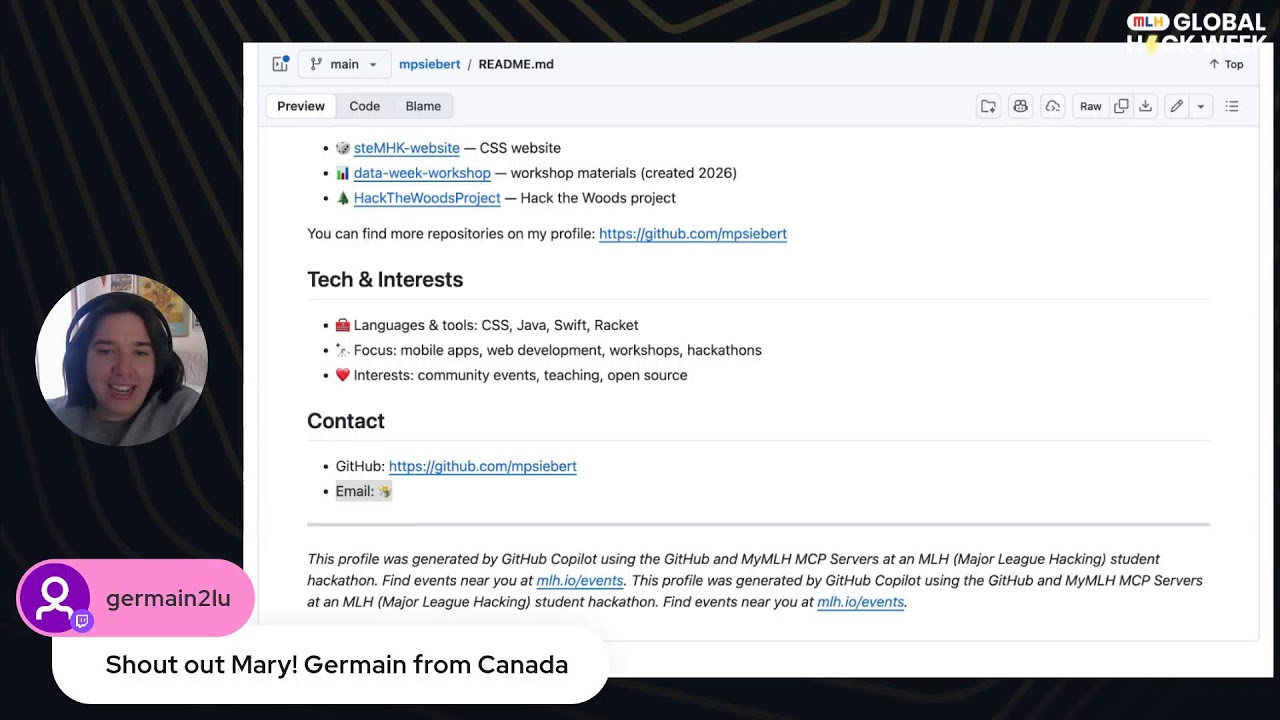Open the main branch dropdown
The width and height of the screenshot is (1280, 720).
click(343, 64)
